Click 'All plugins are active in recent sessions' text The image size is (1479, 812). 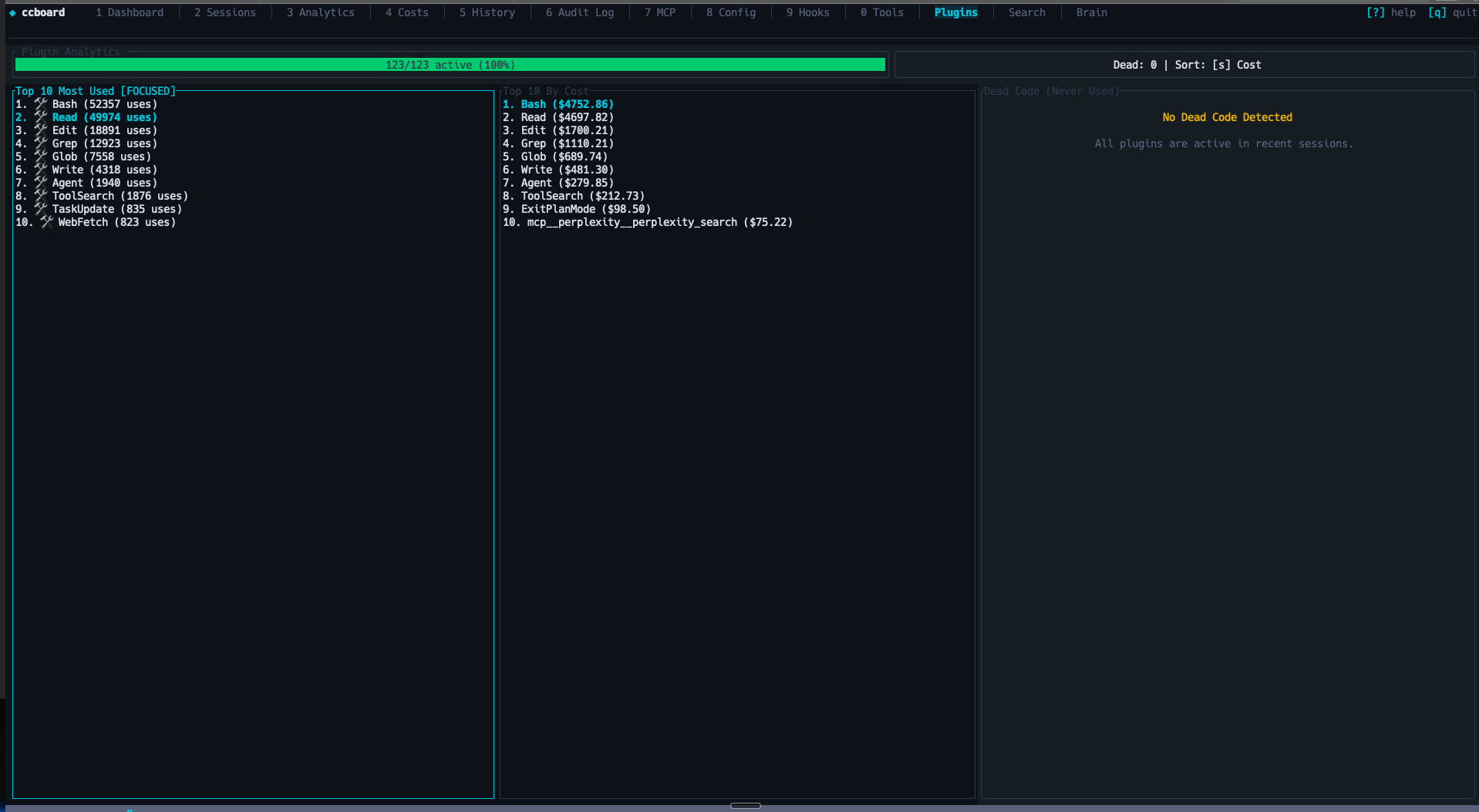pos(1224,143)
